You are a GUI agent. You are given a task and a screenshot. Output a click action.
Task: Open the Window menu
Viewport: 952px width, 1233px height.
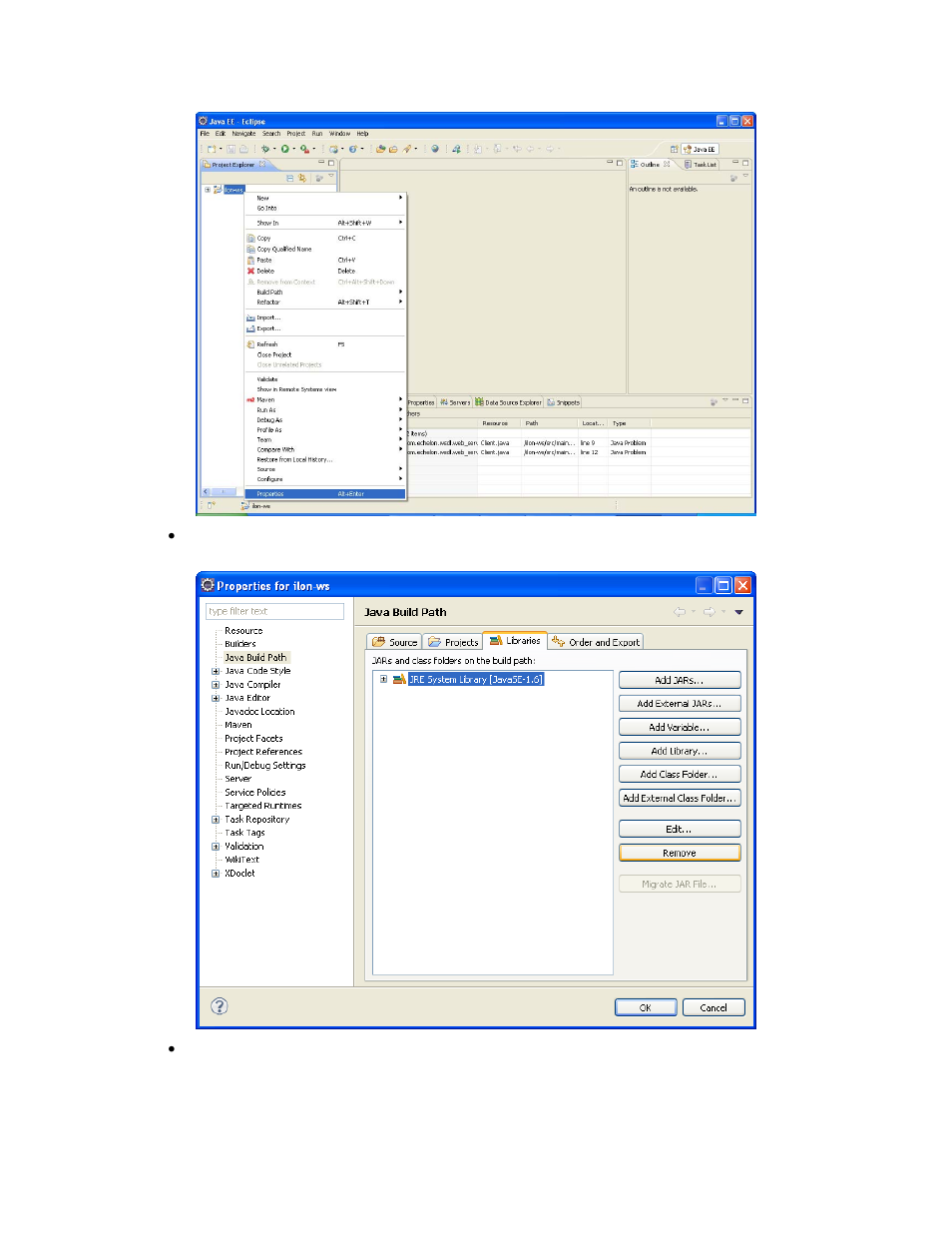point(340,134)
